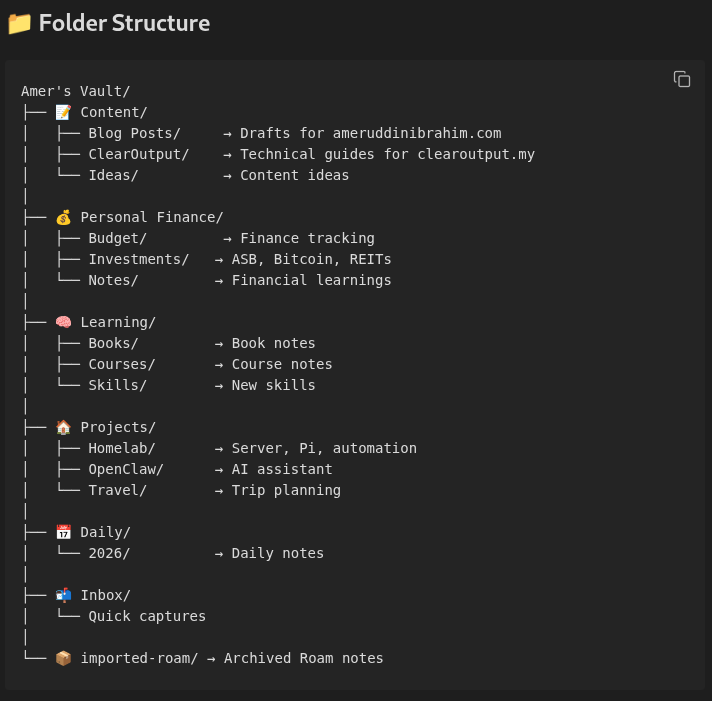The image size is (712, 701).
Task: Click the Blog Posts/ entry
Action: 134,133
